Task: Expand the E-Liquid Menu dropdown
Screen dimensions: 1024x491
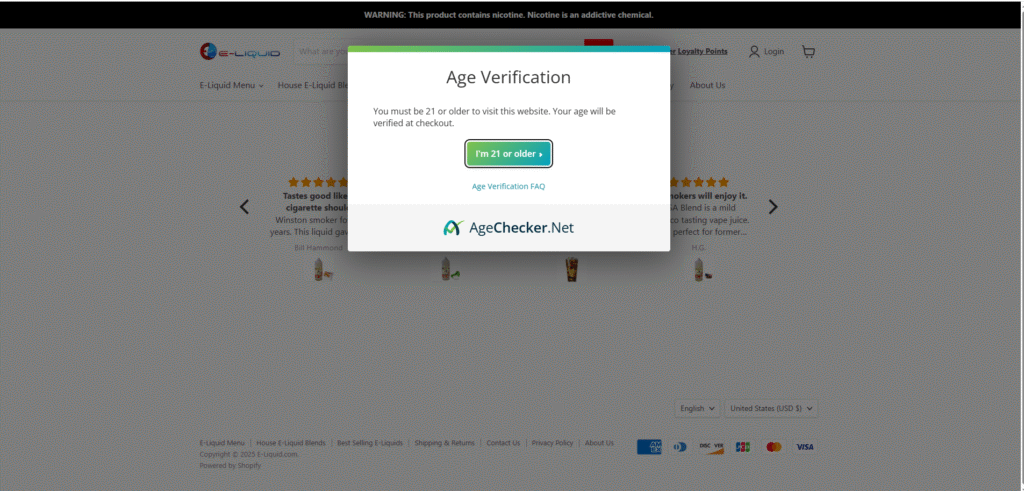Action: [231, 86]
